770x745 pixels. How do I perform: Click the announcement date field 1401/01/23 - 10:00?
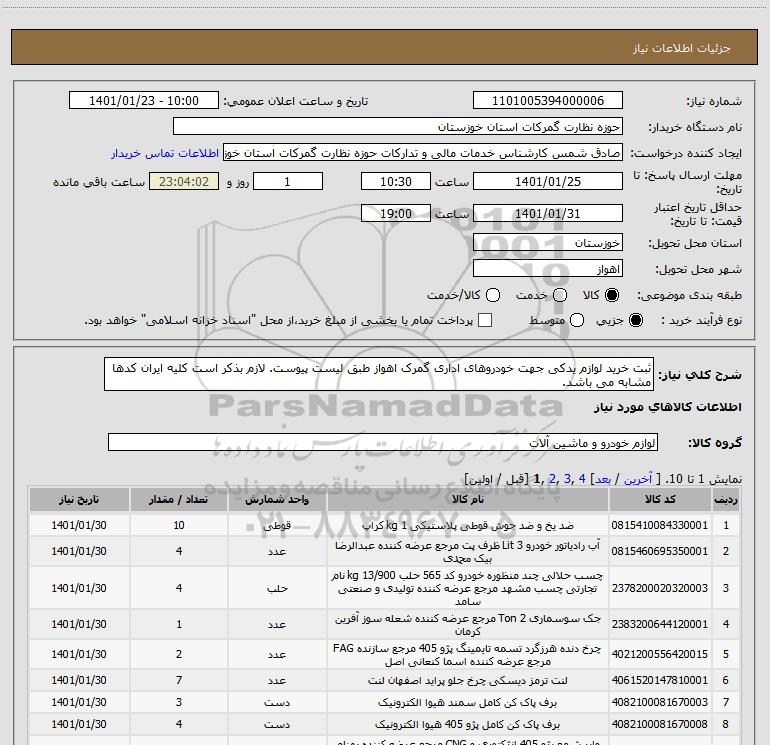pyautogui.click(x=143, y=101)
